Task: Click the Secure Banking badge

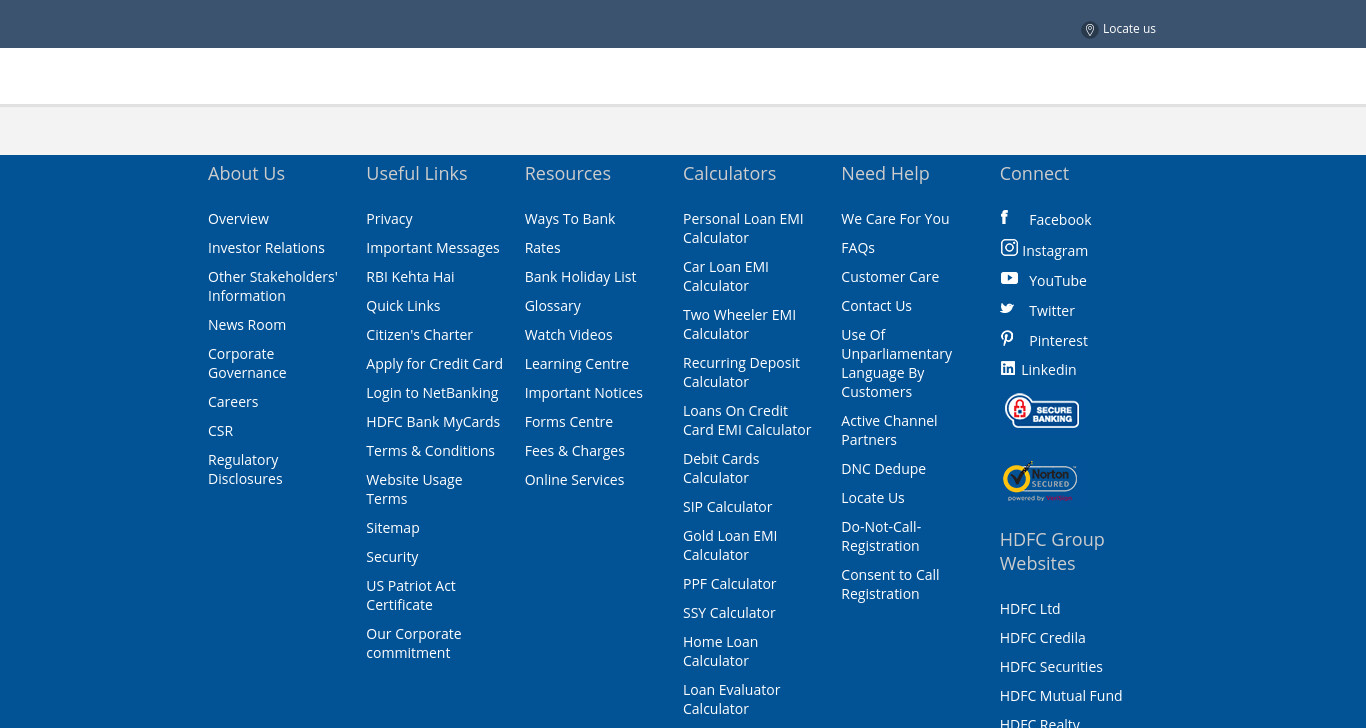Action: (1042, 410)
